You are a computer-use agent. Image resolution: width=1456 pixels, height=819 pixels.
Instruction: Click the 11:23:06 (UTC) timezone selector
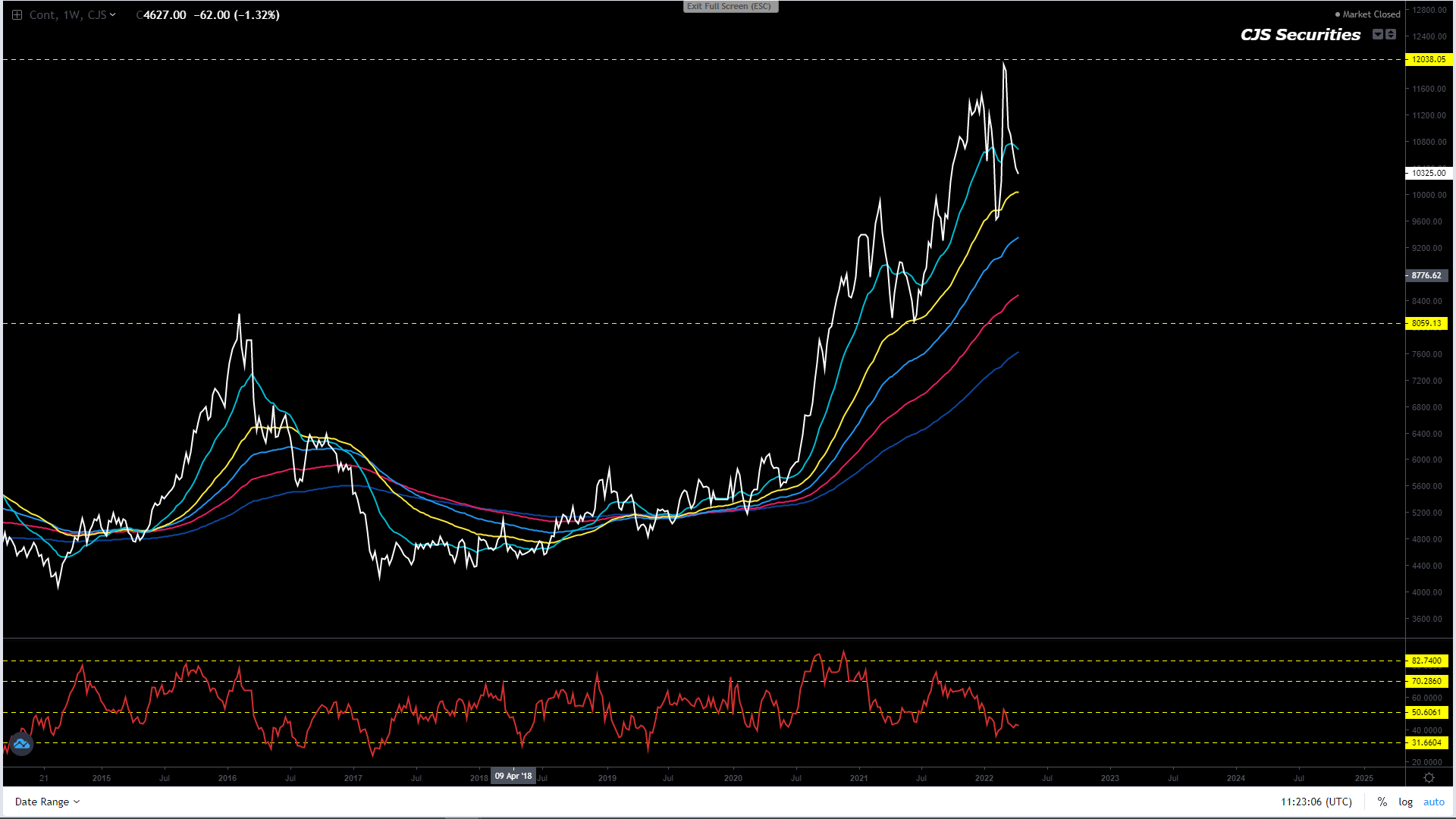click(x=1316, y=802)
